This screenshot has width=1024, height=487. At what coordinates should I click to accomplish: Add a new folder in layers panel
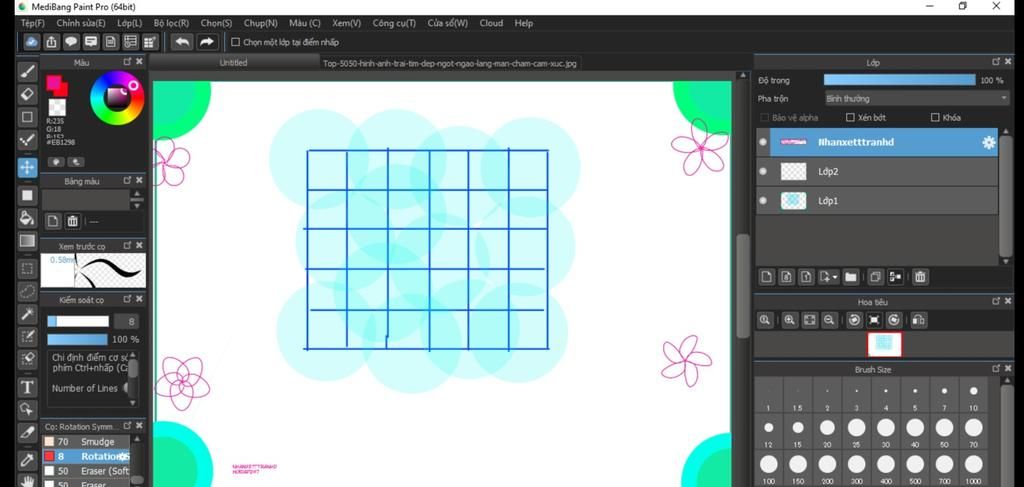click(850, 277)
